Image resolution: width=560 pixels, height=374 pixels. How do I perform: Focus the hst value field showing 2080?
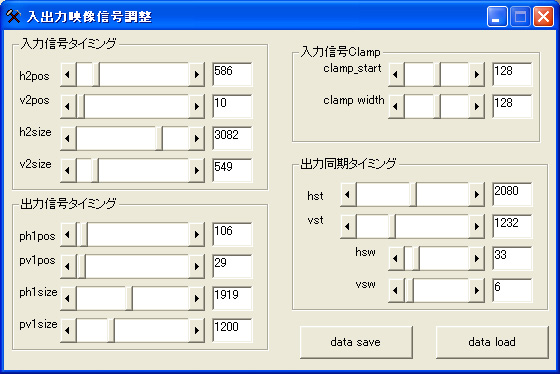[x=512, y=194]
